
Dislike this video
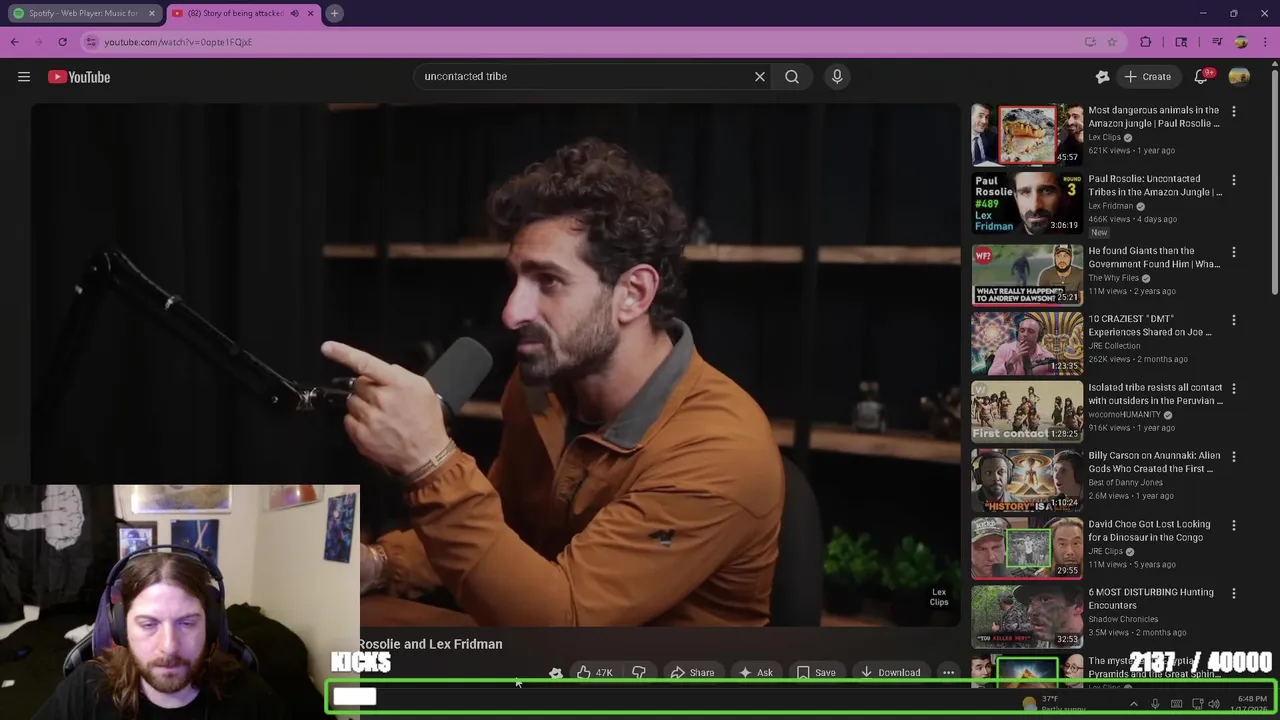pos(638,673)
